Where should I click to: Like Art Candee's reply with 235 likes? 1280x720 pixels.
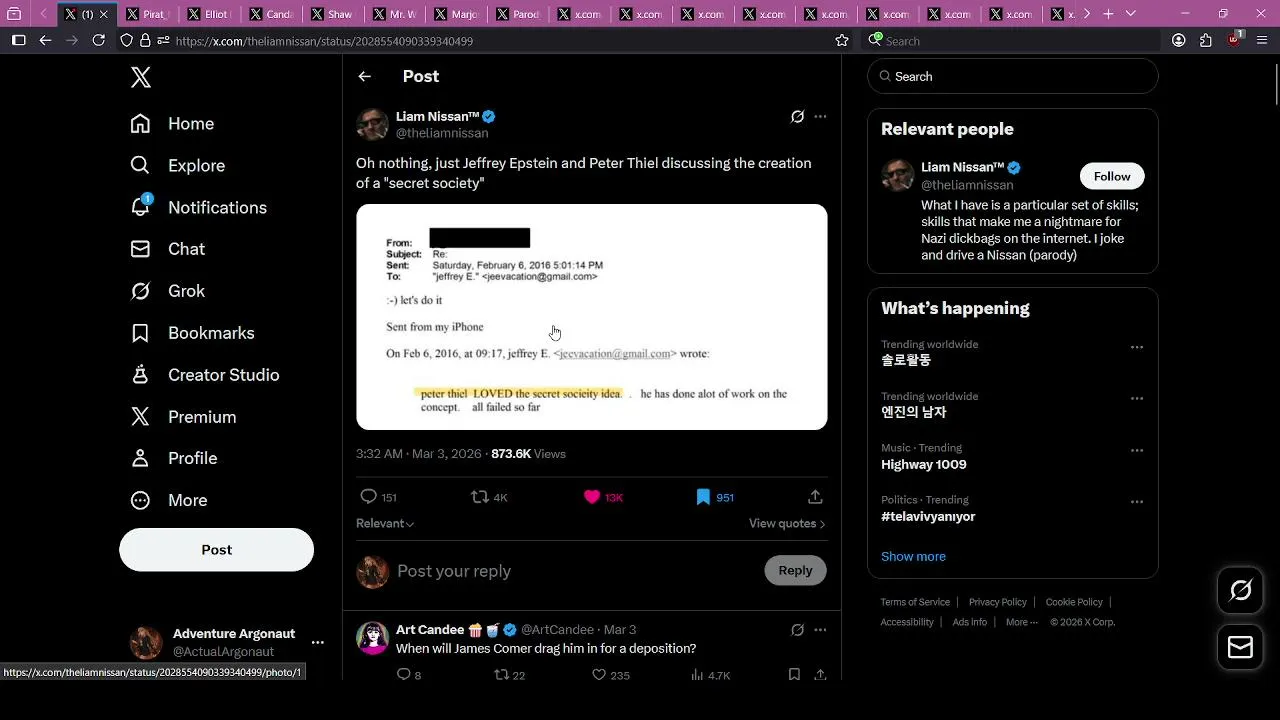pos(599,675)
